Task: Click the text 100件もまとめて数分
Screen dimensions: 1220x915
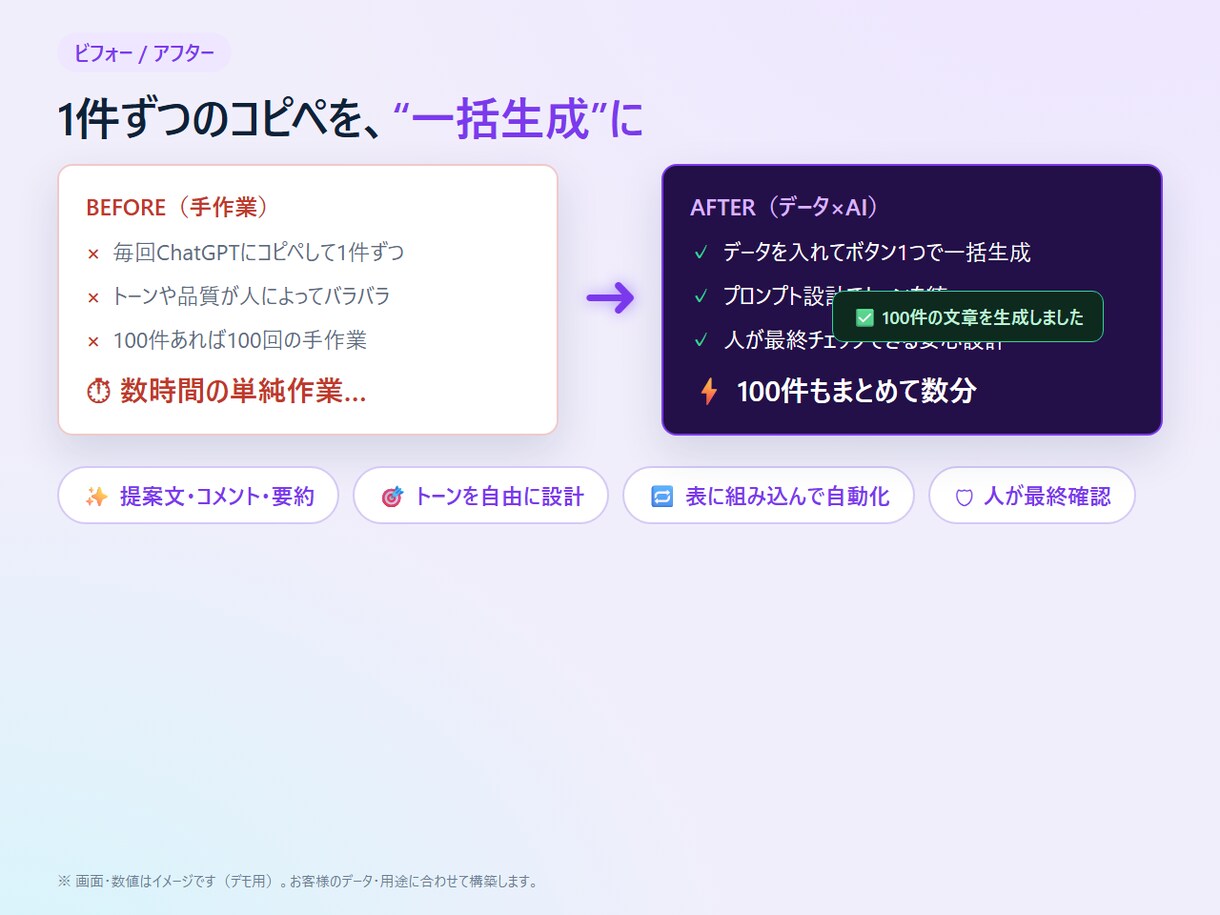Action: (x=856, y=391)
